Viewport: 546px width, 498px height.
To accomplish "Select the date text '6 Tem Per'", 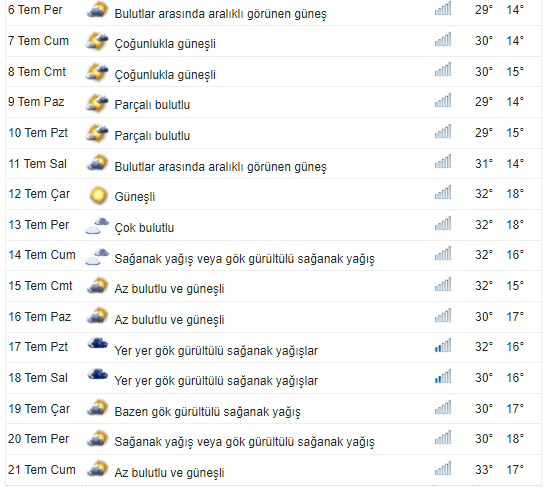I will click(x=35, y=10).
